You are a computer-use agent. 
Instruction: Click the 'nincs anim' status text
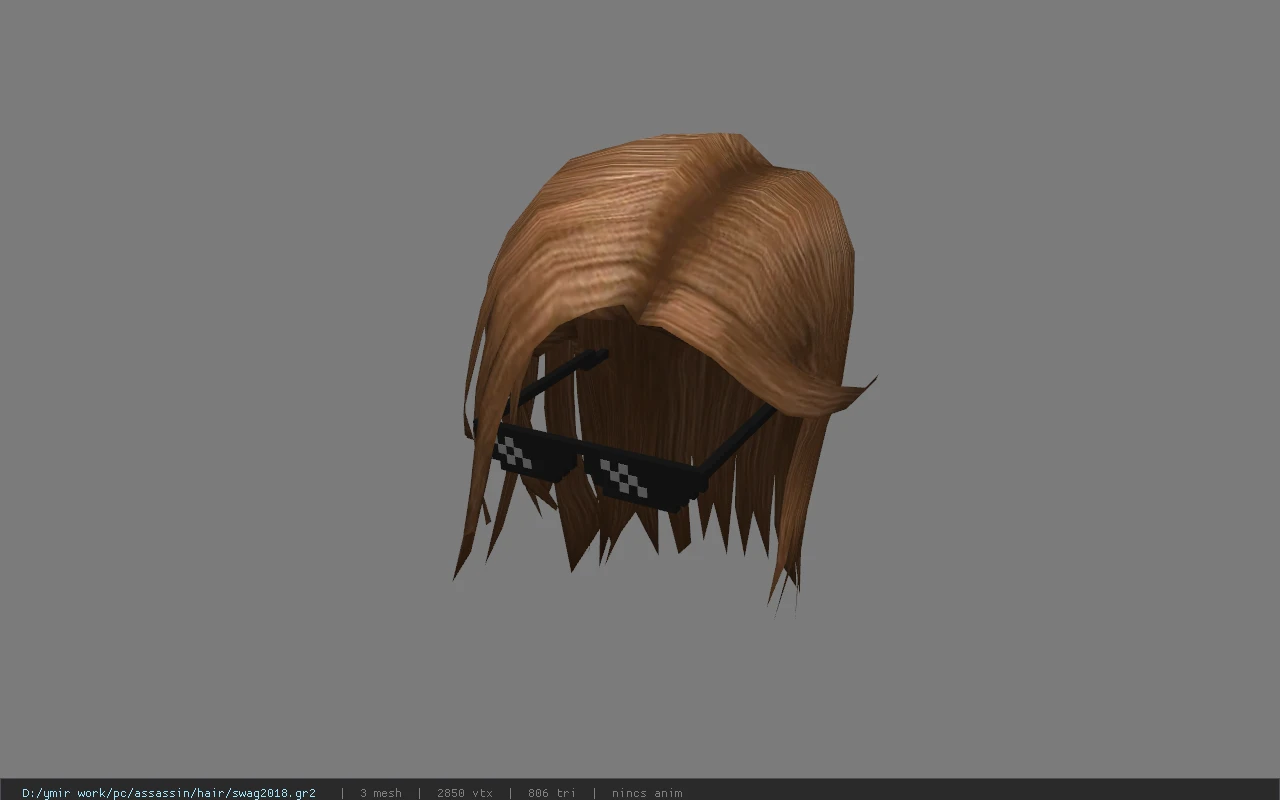click(647, 793)
